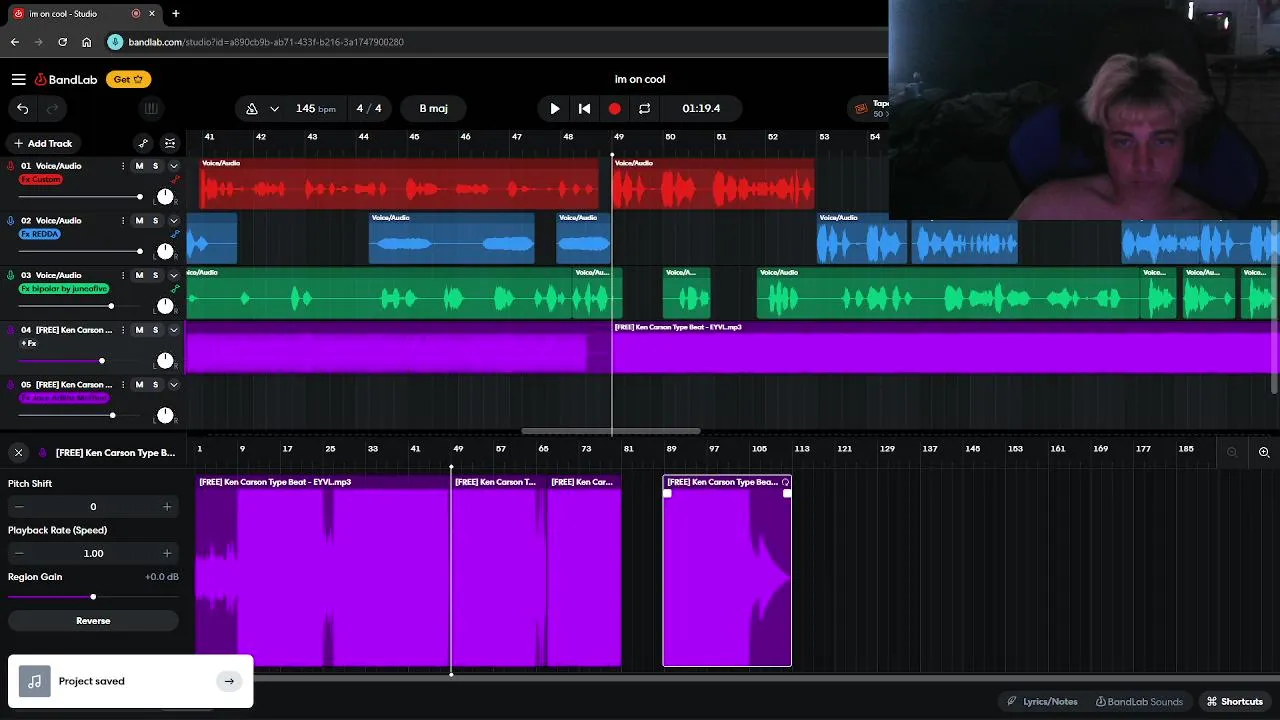Mute track 01 Voice/Audio
Viewport: 1280px width, 720px height.
[x=139, y=166]
